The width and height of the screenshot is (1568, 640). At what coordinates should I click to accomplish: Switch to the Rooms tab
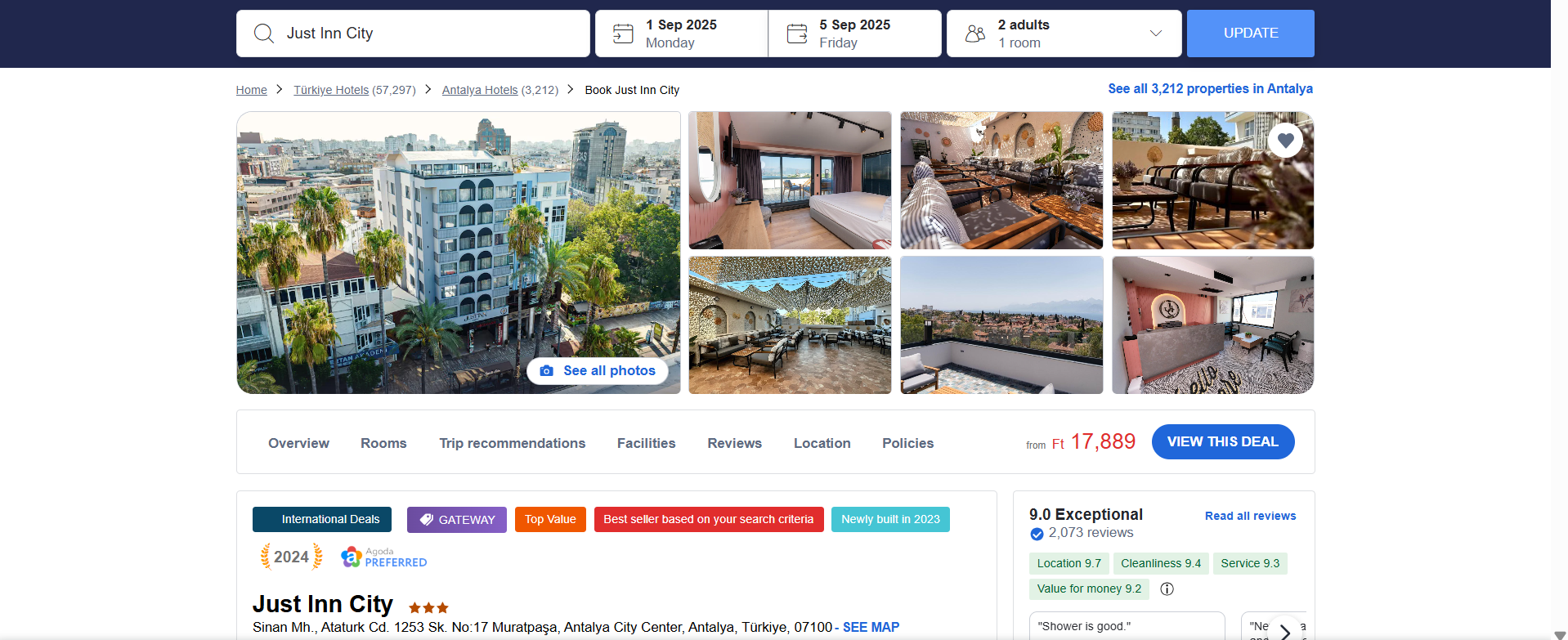[x=383, y=443]
